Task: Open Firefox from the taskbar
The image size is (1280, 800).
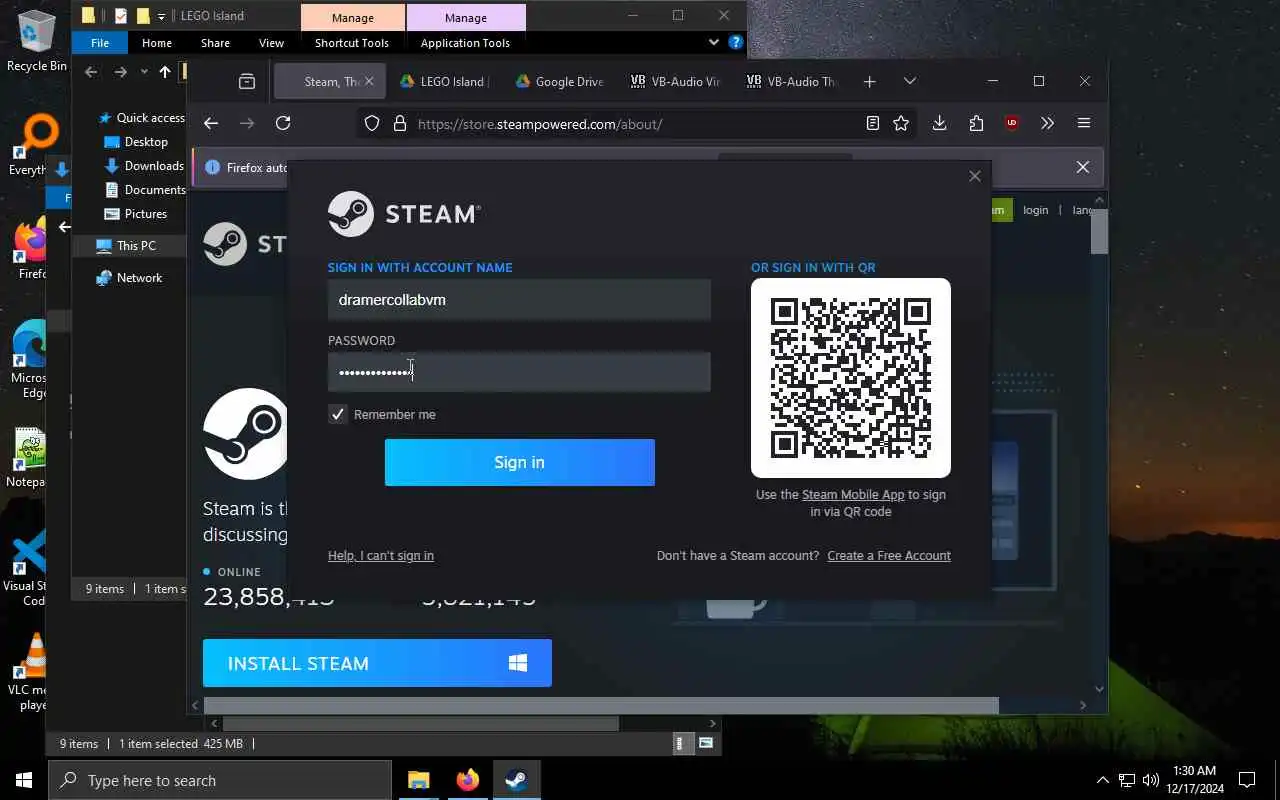Action: tap(467, 780)
